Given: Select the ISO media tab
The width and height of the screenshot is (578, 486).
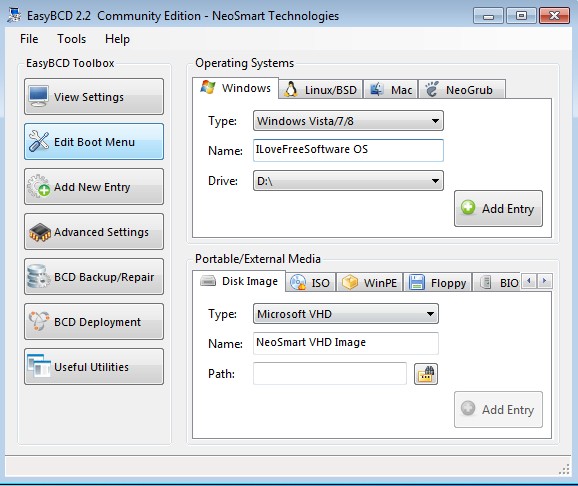Looking at the screenshot, I should click(x=311, y=283).
